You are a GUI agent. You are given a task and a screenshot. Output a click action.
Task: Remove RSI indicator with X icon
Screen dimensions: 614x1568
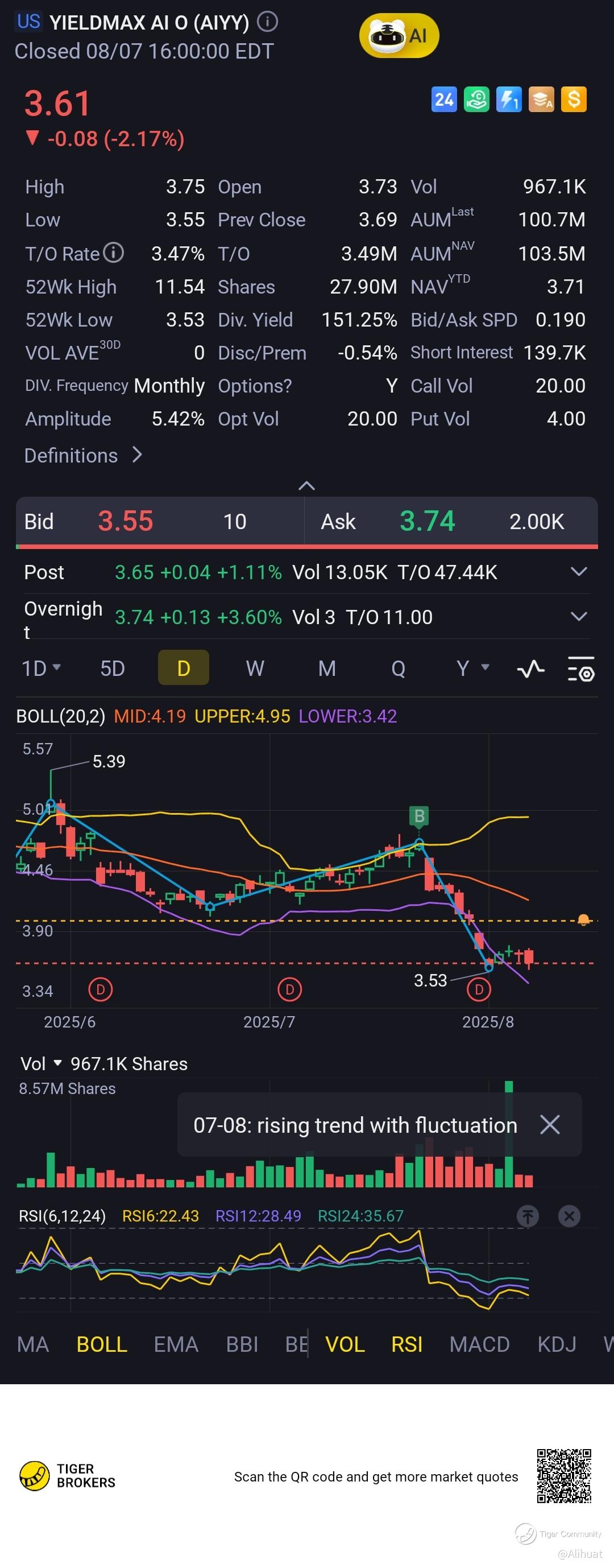tap(570, 1216)
